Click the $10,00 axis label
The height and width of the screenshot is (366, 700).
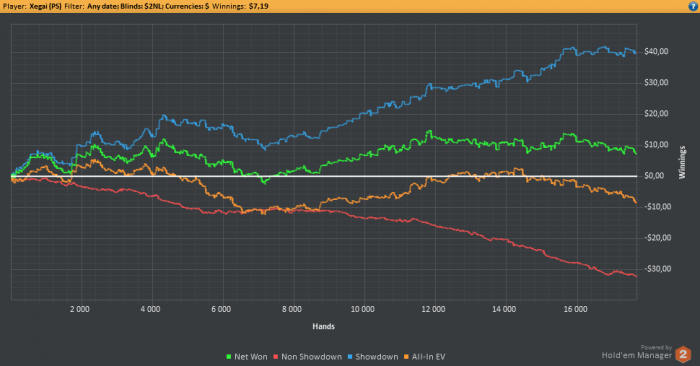pyautogui.click(x=656, y=145)
